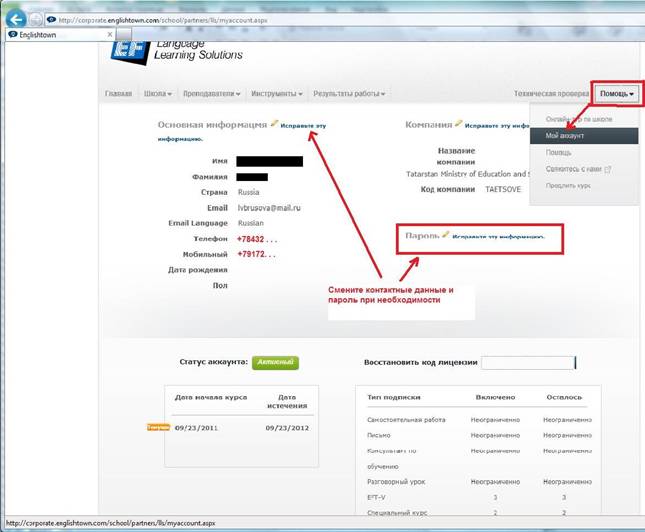Click pencil icon next to Компания
645x532 pixels.
coord(459,123)
